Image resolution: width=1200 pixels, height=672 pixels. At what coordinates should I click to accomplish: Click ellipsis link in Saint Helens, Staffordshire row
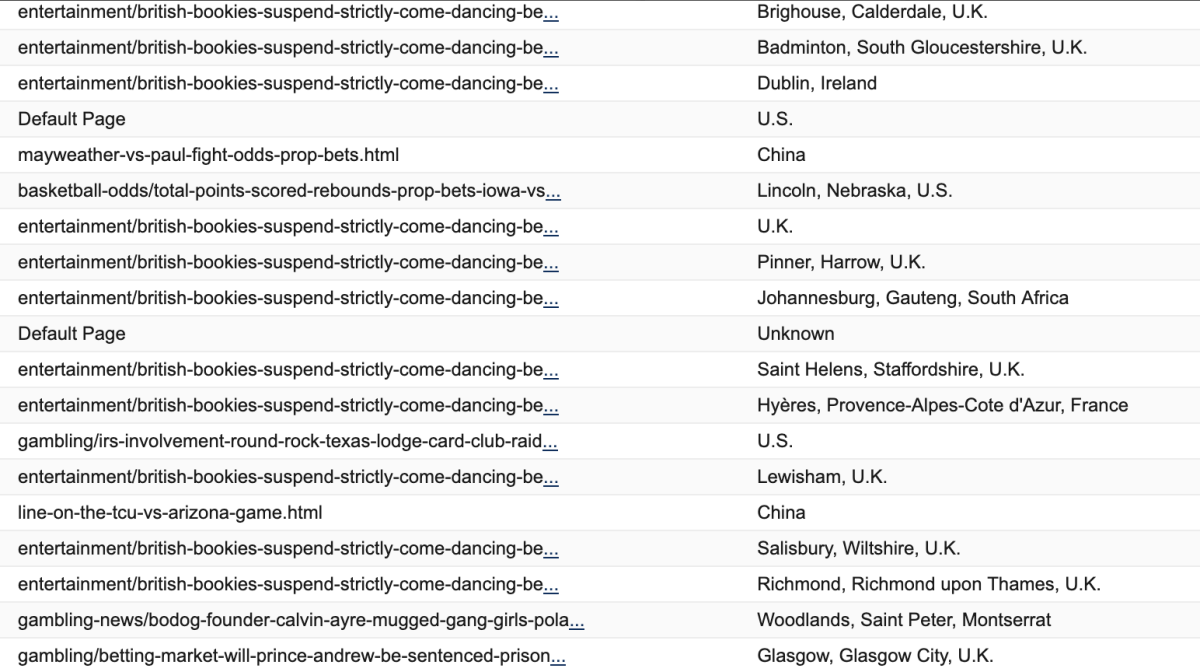551,370
